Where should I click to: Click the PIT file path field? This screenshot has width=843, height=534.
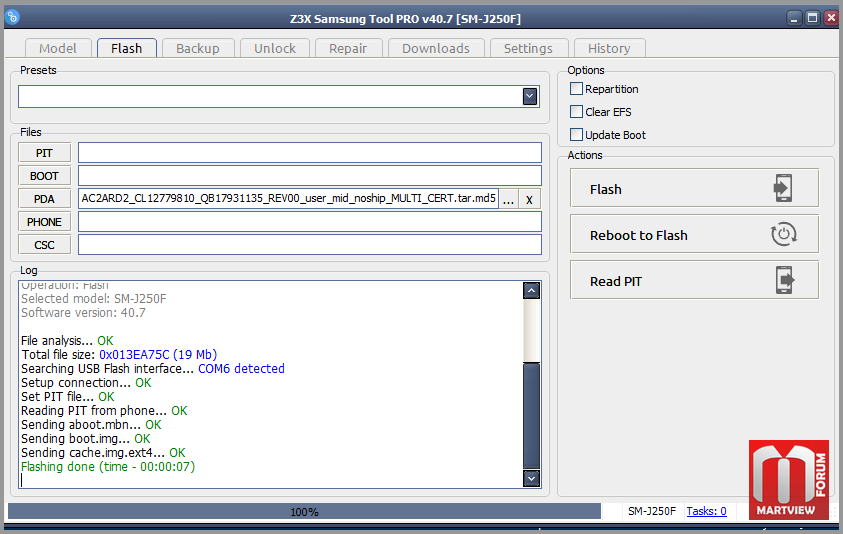click(310, 153)
